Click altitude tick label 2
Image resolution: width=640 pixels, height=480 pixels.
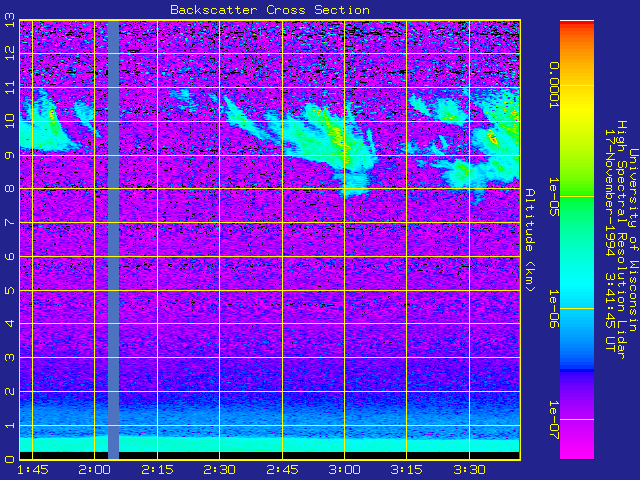pos(10,391)
